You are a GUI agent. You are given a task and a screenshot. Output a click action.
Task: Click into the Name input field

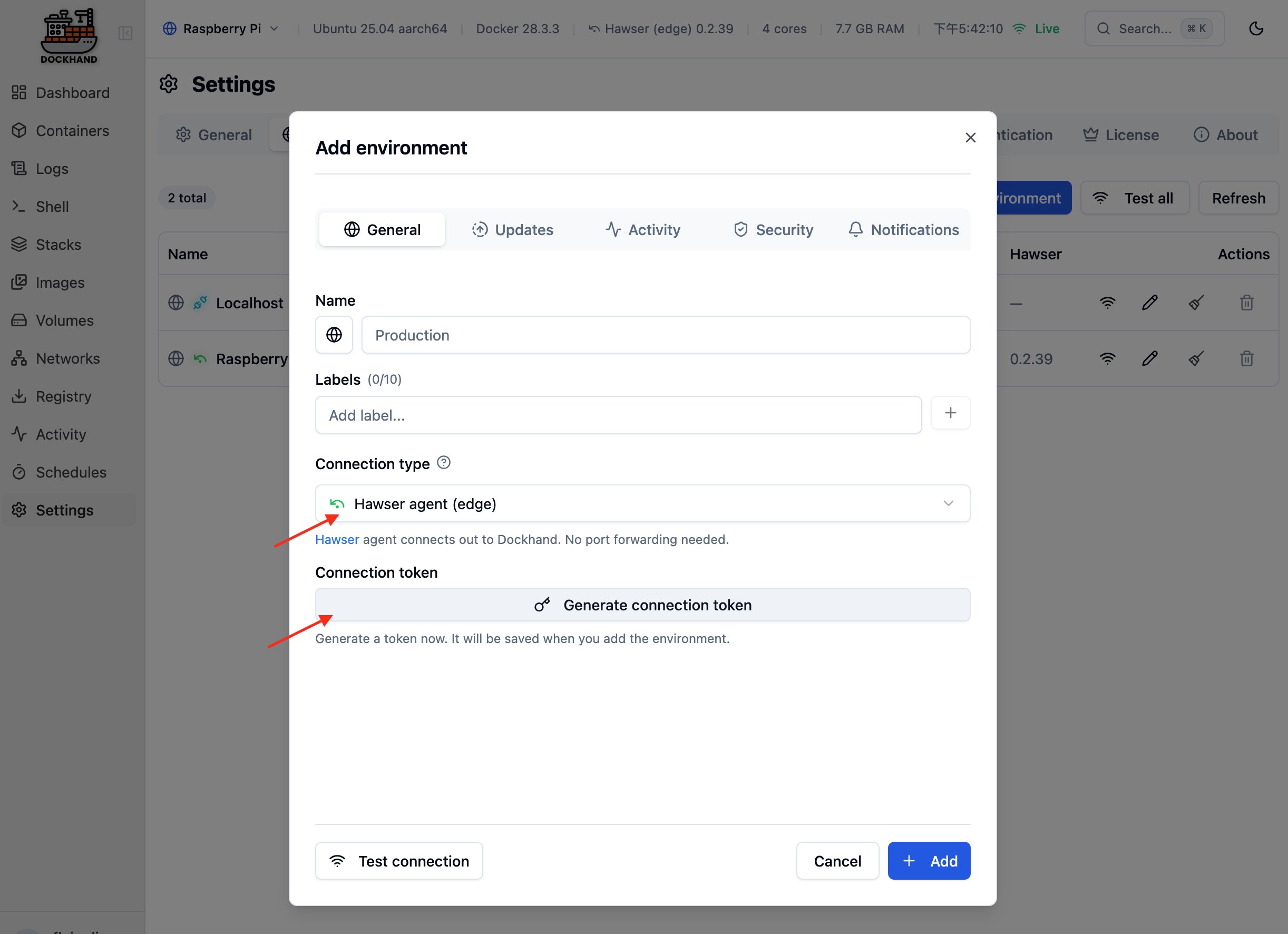click(x=665, y=335)
